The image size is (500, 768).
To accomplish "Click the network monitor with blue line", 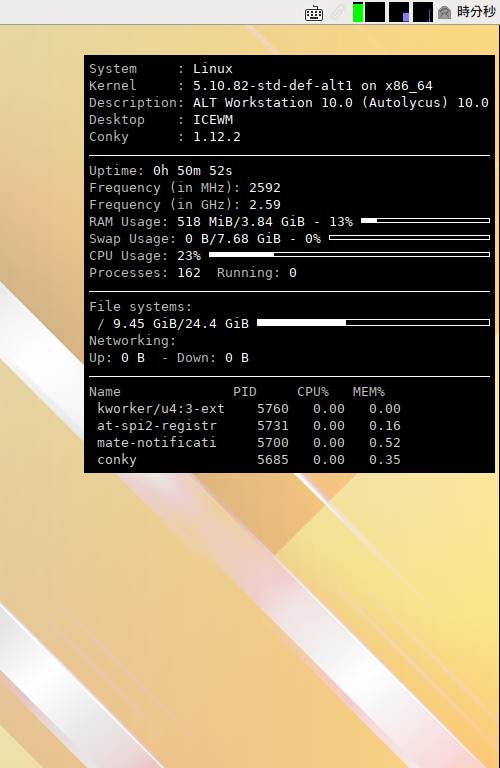I will 423,12.
